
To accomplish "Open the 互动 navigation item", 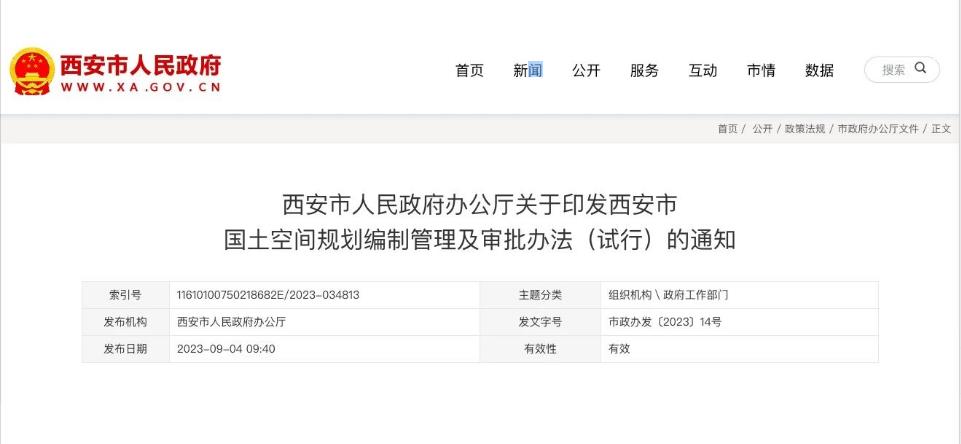I will [702, 70].
